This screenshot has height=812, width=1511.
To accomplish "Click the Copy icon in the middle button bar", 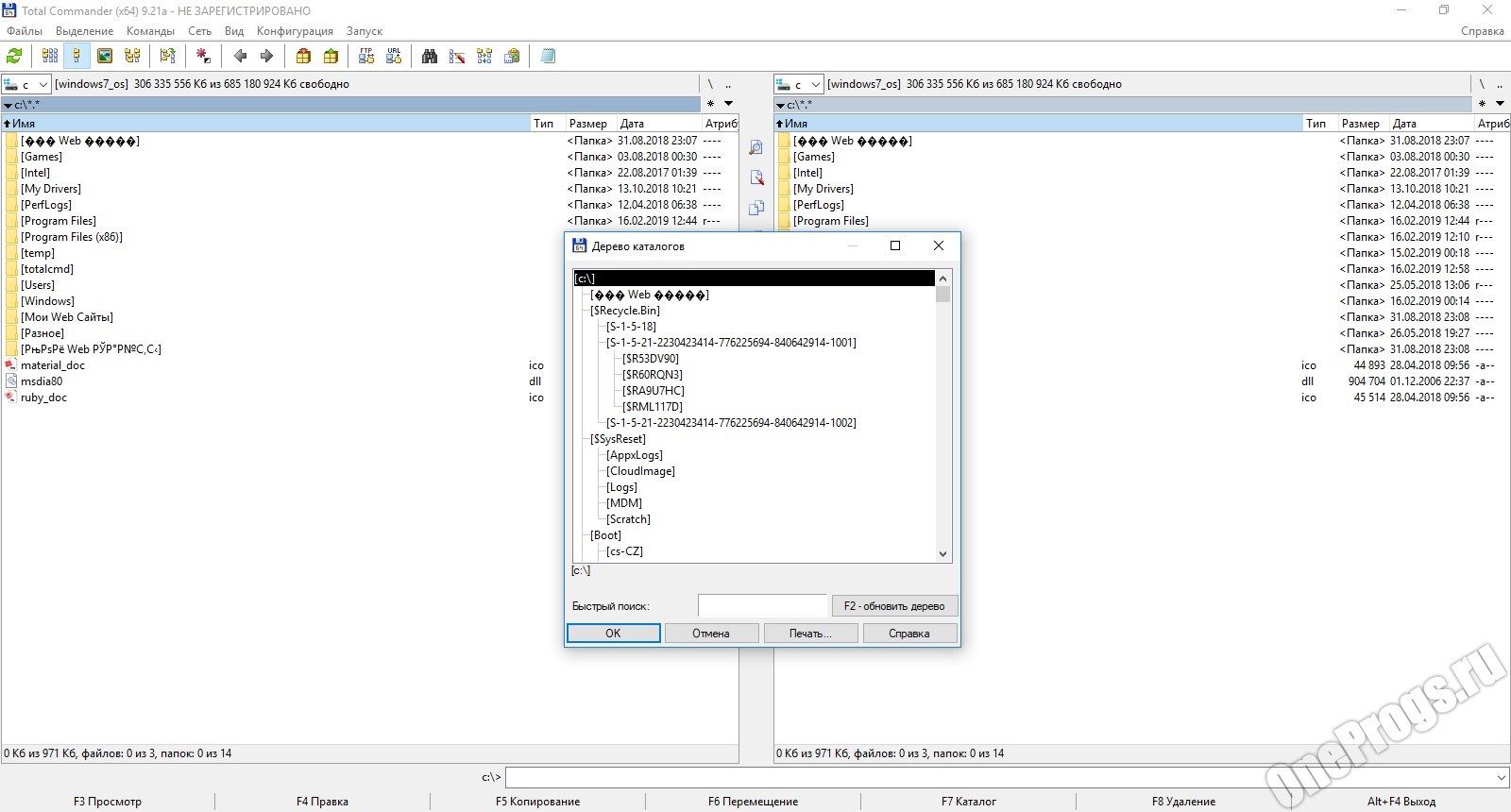I will point(756,208).
